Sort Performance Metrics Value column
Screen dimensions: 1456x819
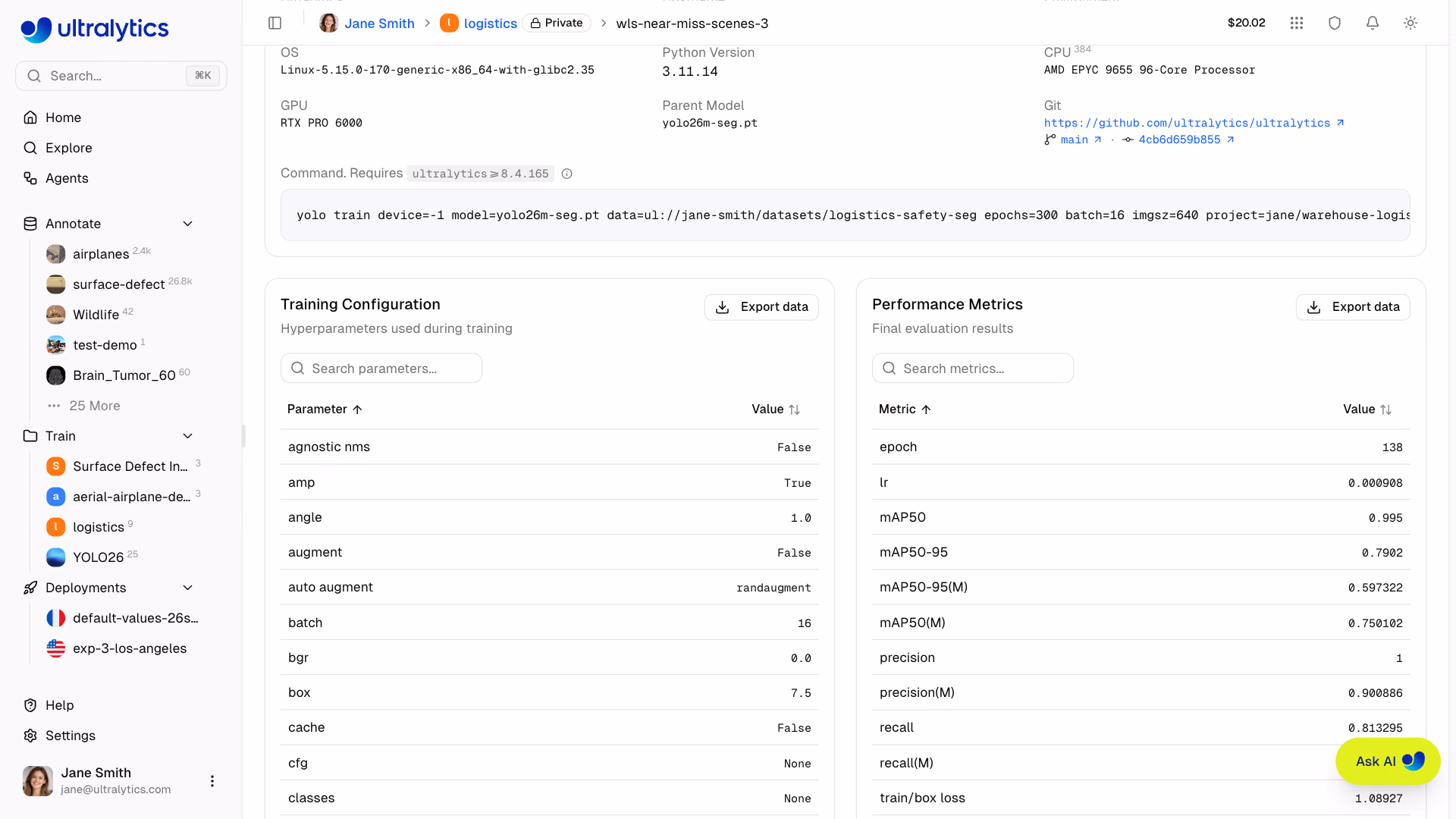(1367, 409)
